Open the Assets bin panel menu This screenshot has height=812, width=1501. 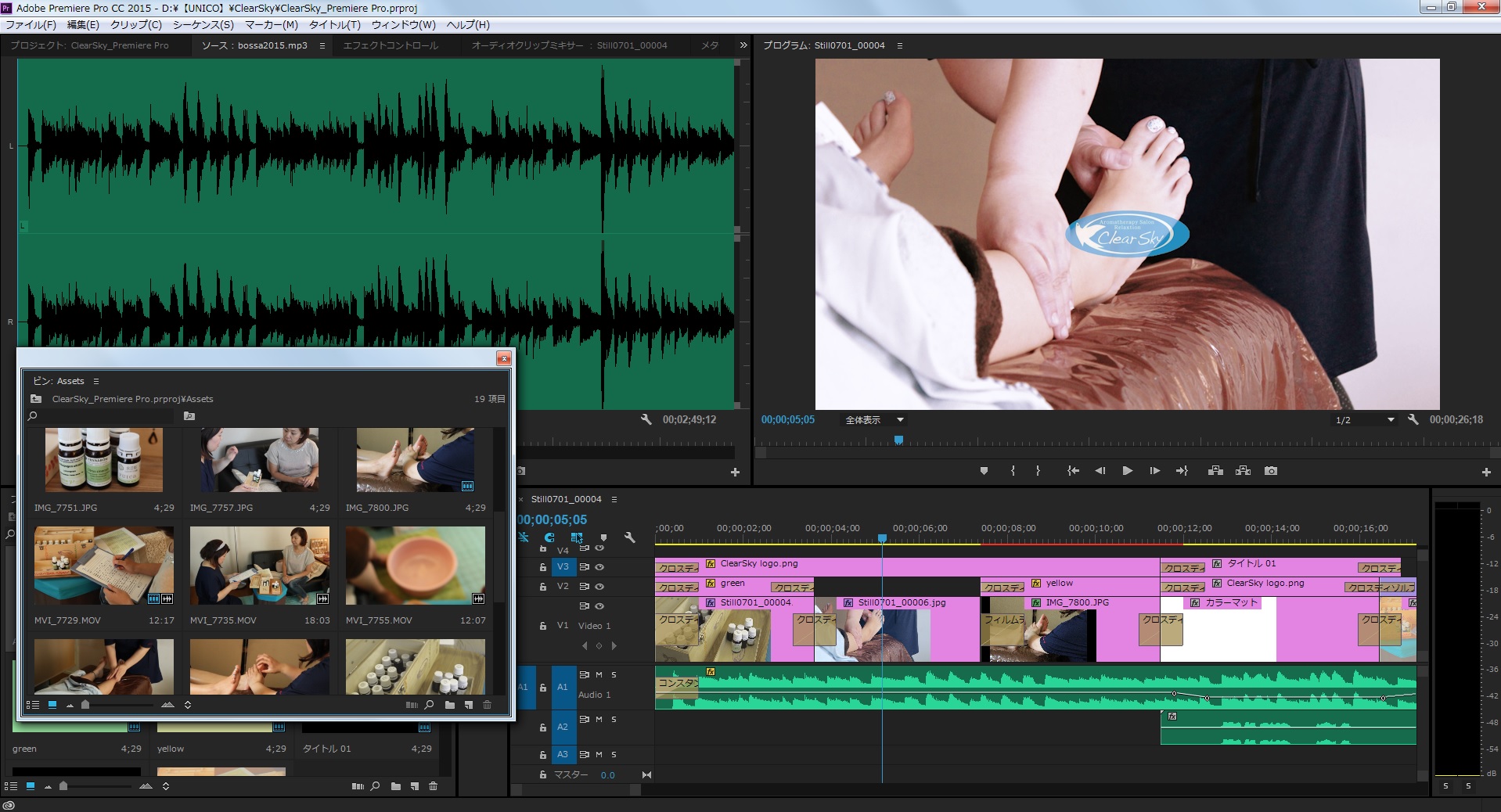[x=96, y=381]
